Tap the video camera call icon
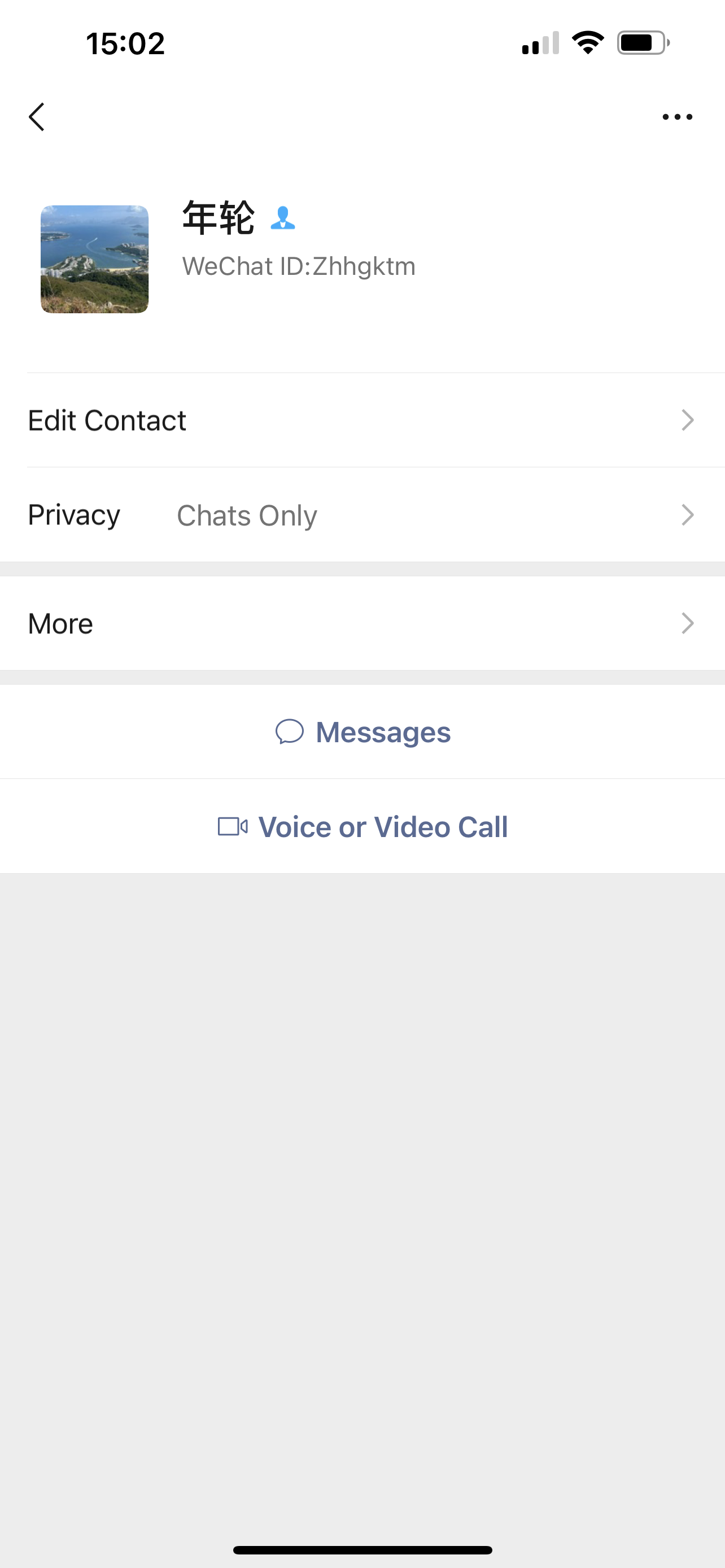725x1568 pixels. pos(233,826)
